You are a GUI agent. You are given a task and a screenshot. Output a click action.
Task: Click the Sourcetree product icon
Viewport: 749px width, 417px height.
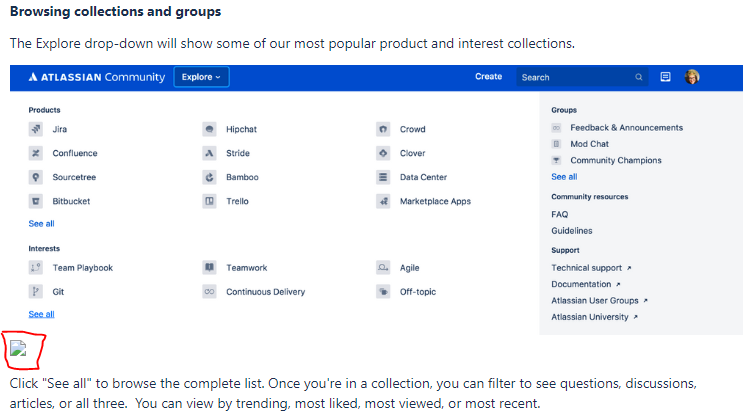click(36, 177)
